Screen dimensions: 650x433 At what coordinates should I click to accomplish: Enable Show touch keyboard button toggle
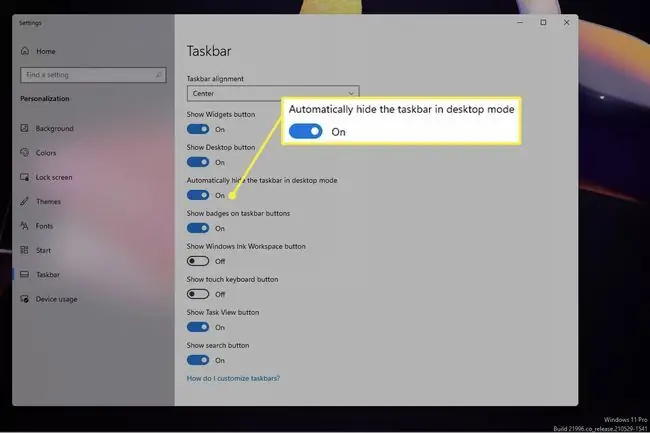(x=198, y=294)
